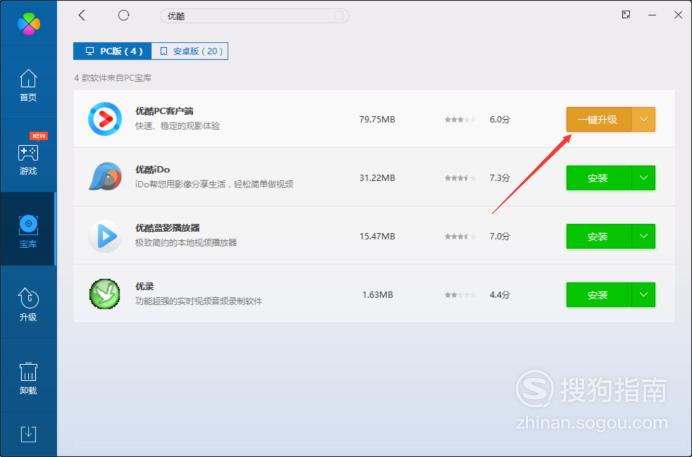Open the 卸载 uninstall section
The width and height of the screenshot is (692, 457).
[x=28, y=378]
